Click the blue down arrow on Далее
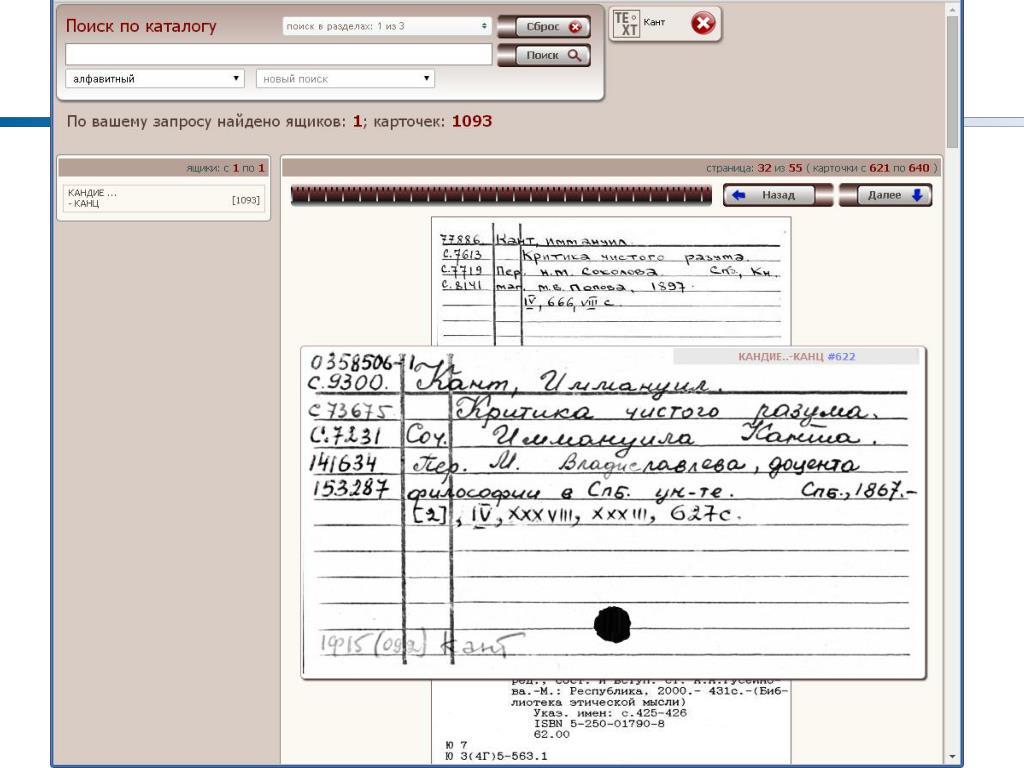Image resolution: width=1024 pixels, height=768 pixels. [917, 195]
